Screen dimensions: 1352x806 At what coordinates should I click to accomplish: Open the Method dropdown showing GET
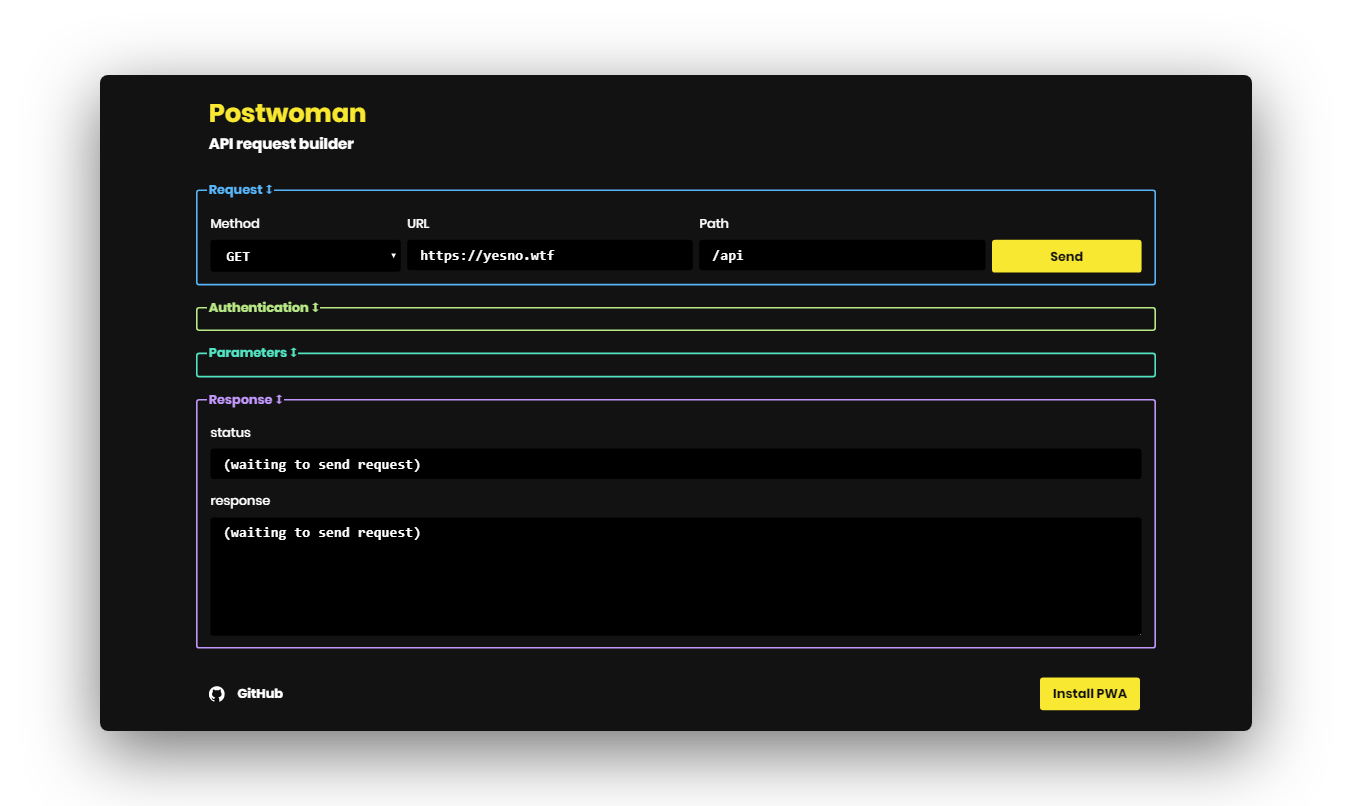point(305,256)
